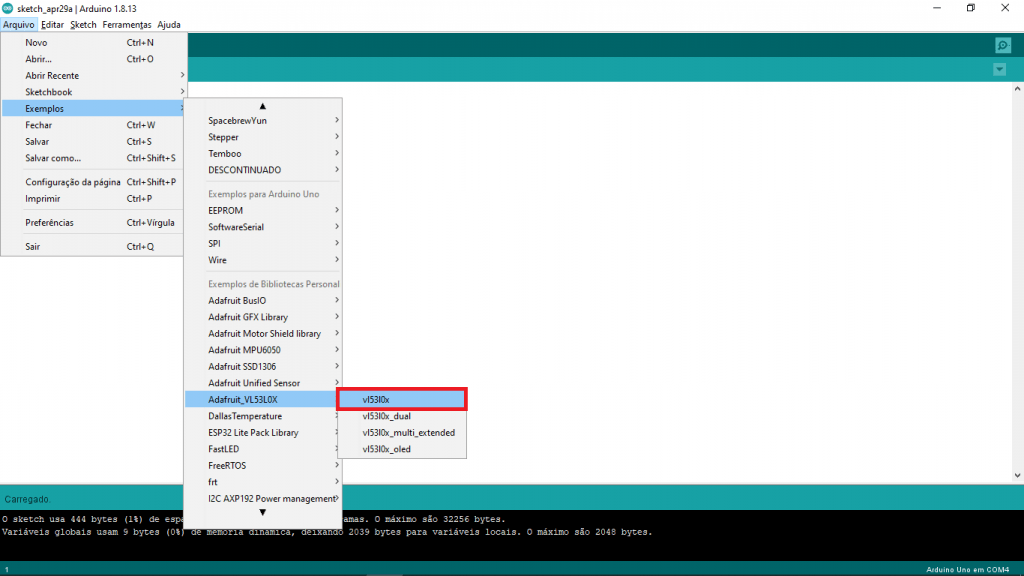Open vl53l0x_multi_extended example
The width and height of the screenshot is (1024, 576).
point(409,433)
